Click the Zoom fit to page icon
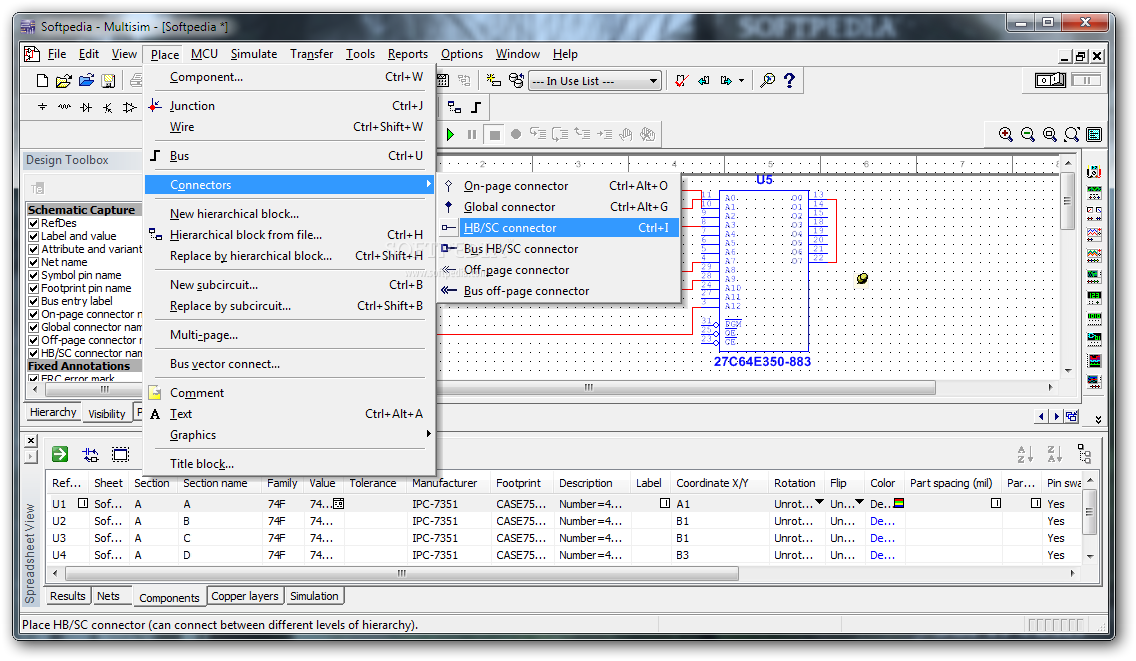 (x=1072, y=134)
